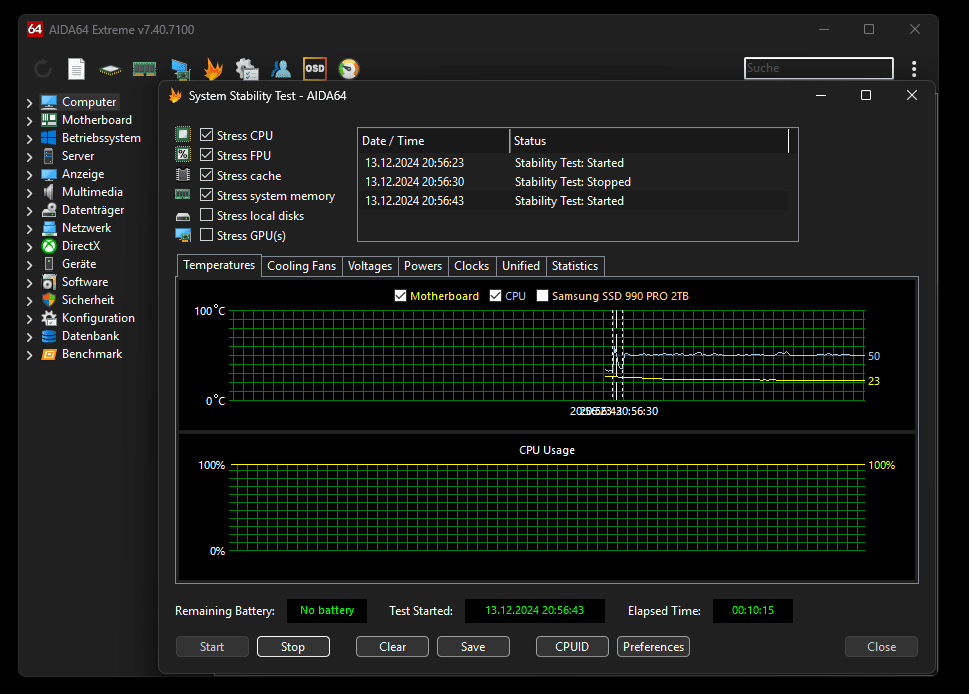Image resolution: width=969 pixels, height=694 pixels.
Task: Open the CPUID panel
Action: point(572,646)
